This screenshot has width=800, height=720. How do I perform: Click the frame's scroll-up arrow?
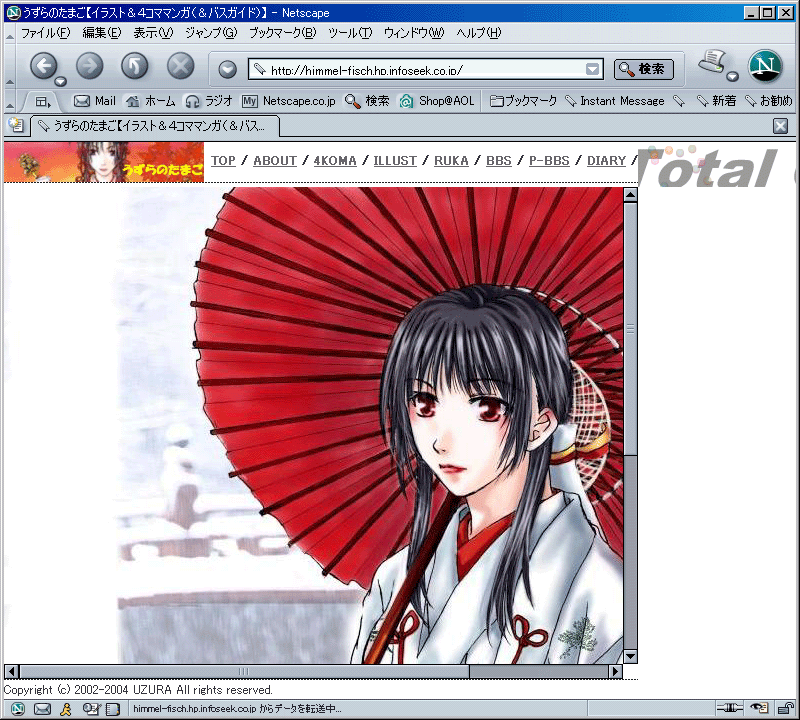631,195
